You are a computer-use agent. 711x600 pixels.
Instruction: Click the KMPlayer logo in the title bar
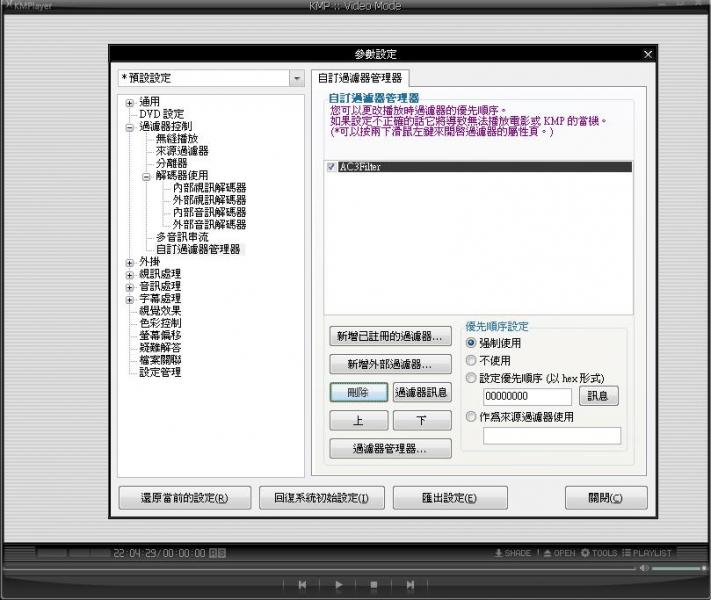click(29, 6)
